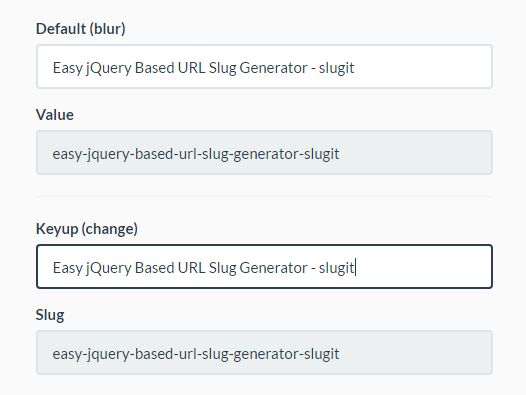
Task: Click "generator" in the Value field text
Action: 267,154
